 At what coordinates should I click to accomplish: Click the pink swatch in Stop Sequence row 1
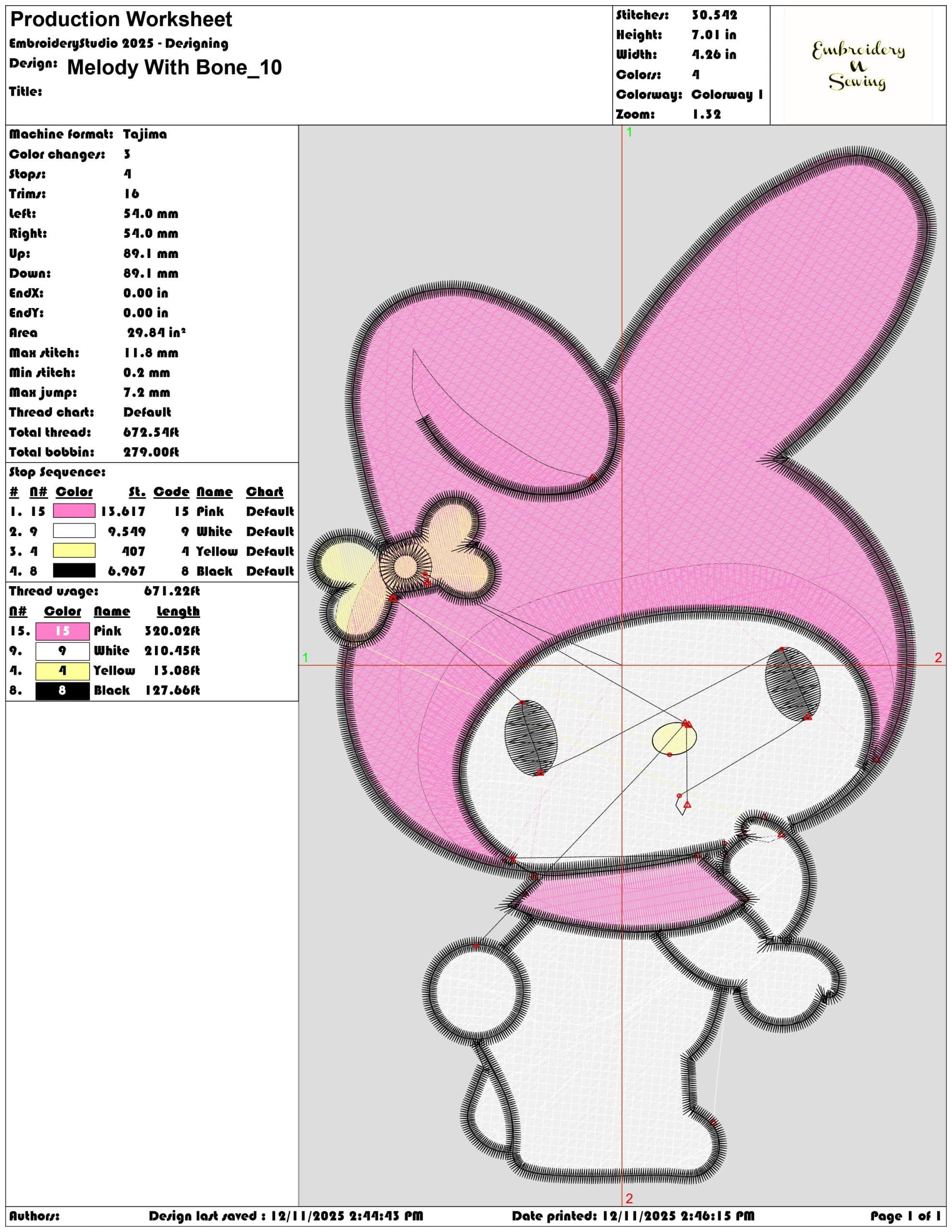[x=74, y=511]
